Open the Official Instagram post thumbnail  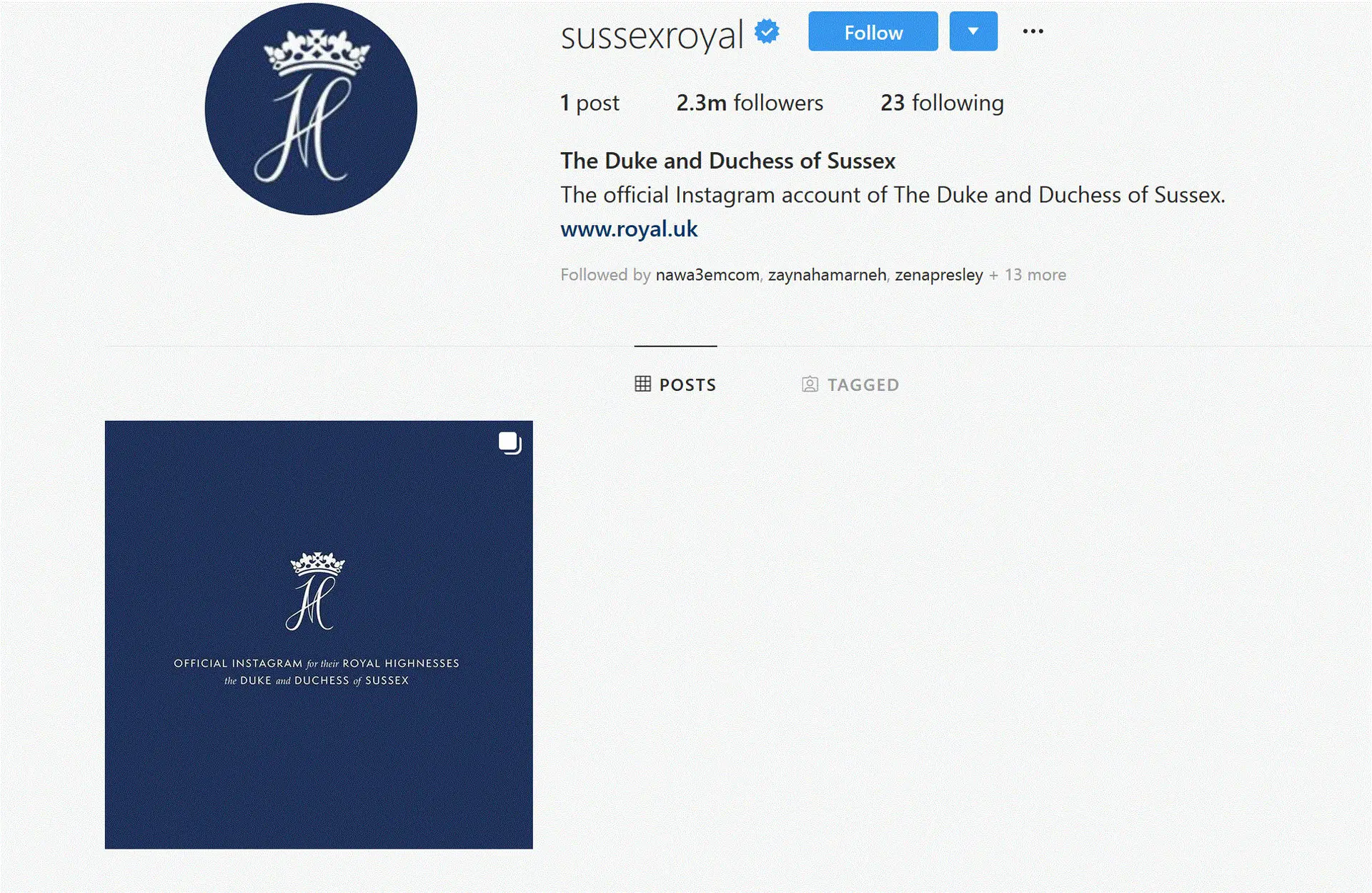319,634
